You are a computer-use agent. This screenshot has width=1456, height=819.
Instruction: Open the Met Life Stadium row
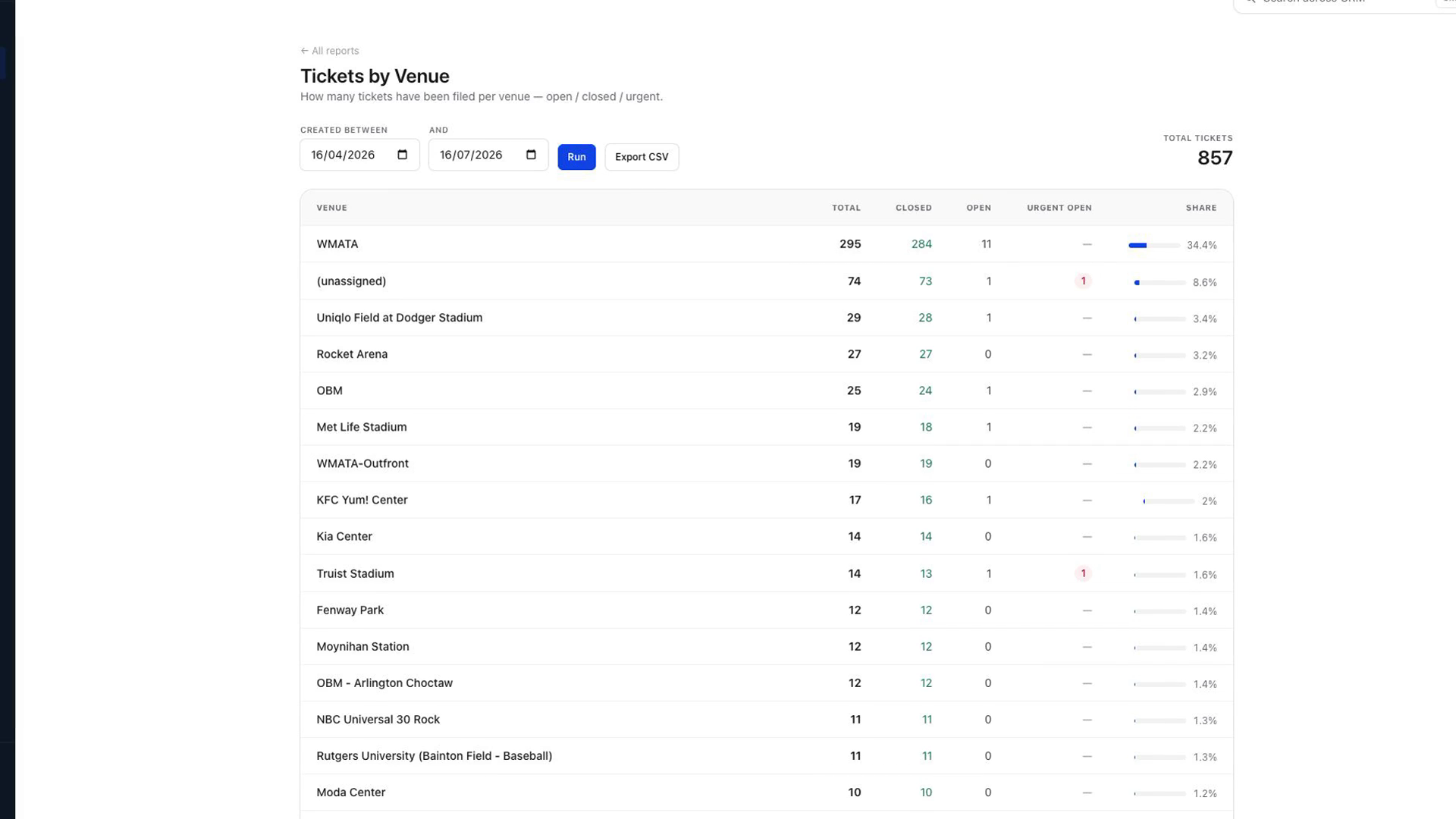pyautogui.click(x=767, y=427)
